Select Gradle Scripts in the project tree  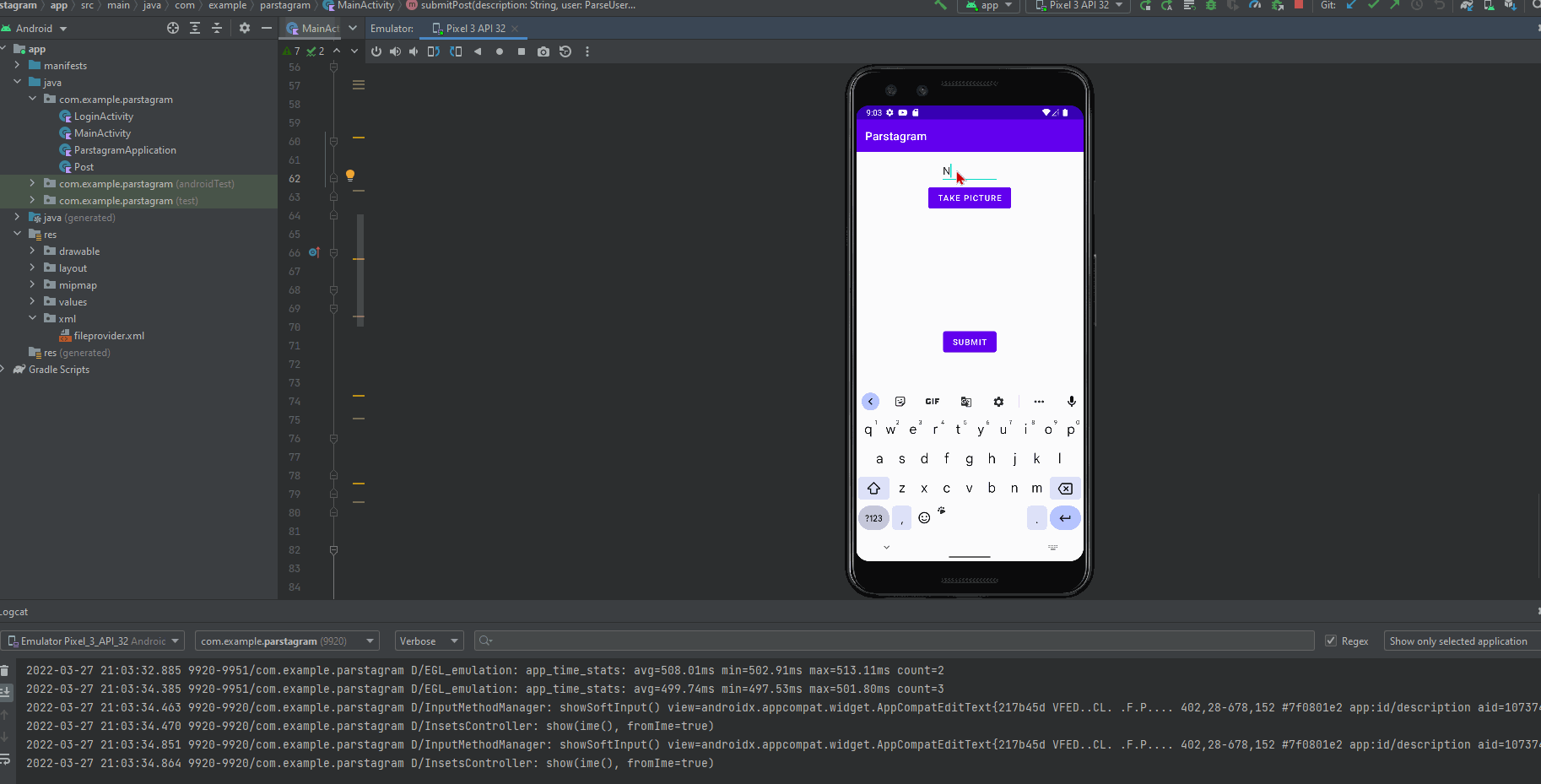click(x=58, y=370)
